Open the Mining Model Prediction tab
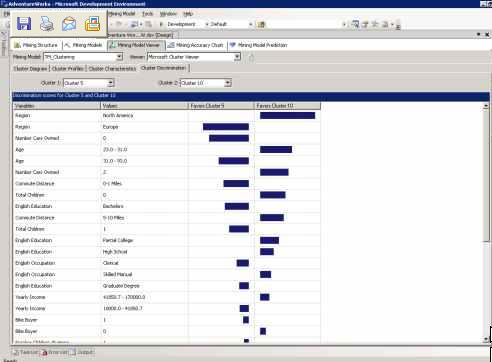 pos(258,45)
